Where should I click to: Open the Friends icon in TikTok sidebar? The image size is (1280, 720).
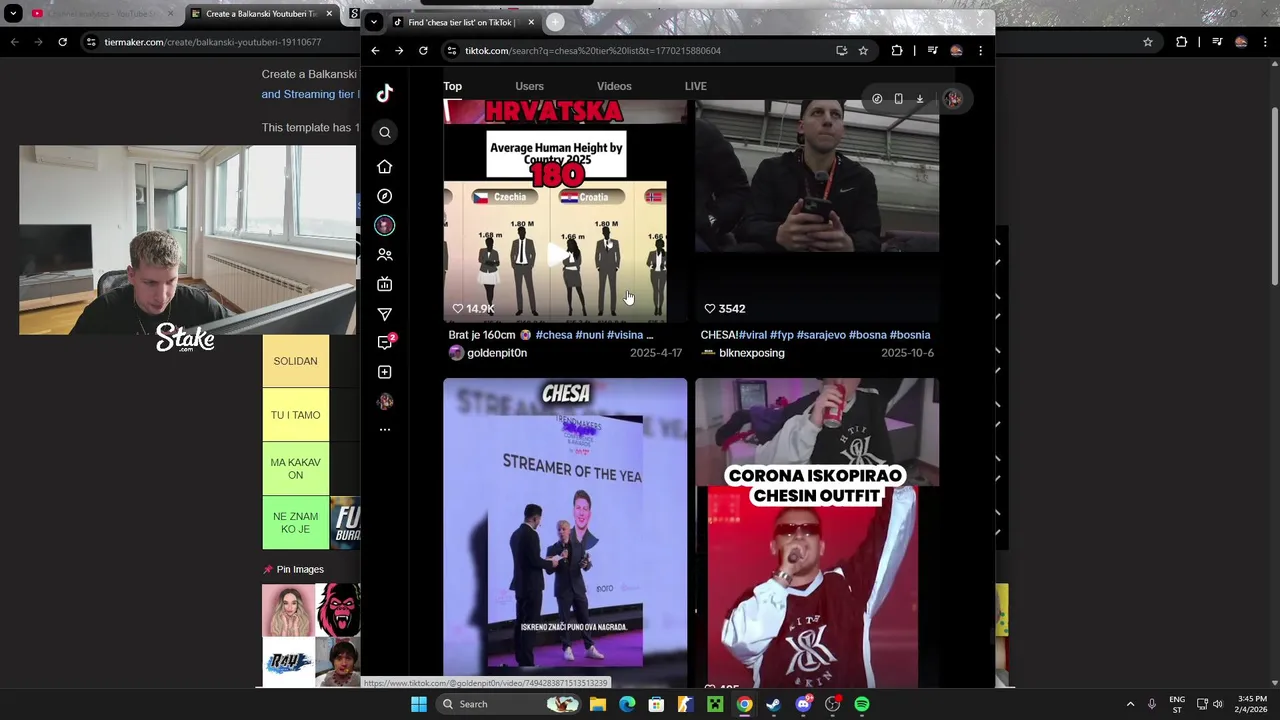[x=385, y=255]
